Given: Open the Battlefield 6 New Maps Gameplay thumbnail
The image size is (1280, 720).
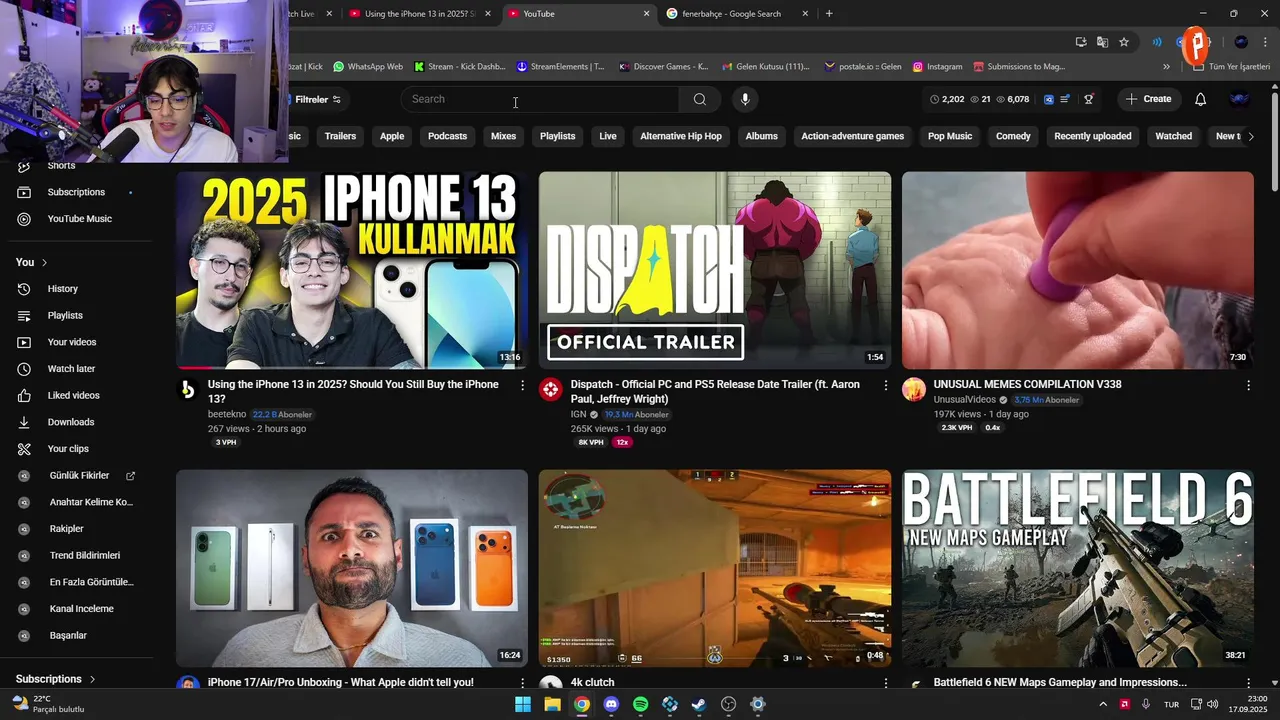Looking at the screenshot, I should [1078, 568].
